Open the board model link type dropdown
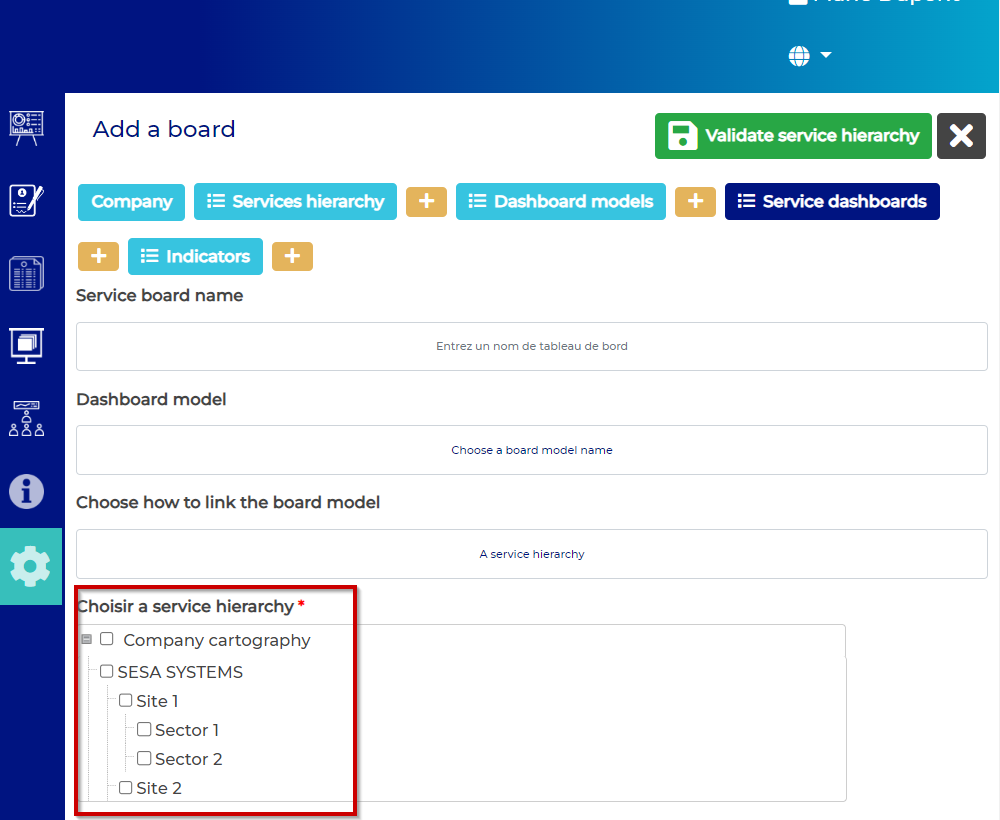1000x820 pixels. point(531,554)
